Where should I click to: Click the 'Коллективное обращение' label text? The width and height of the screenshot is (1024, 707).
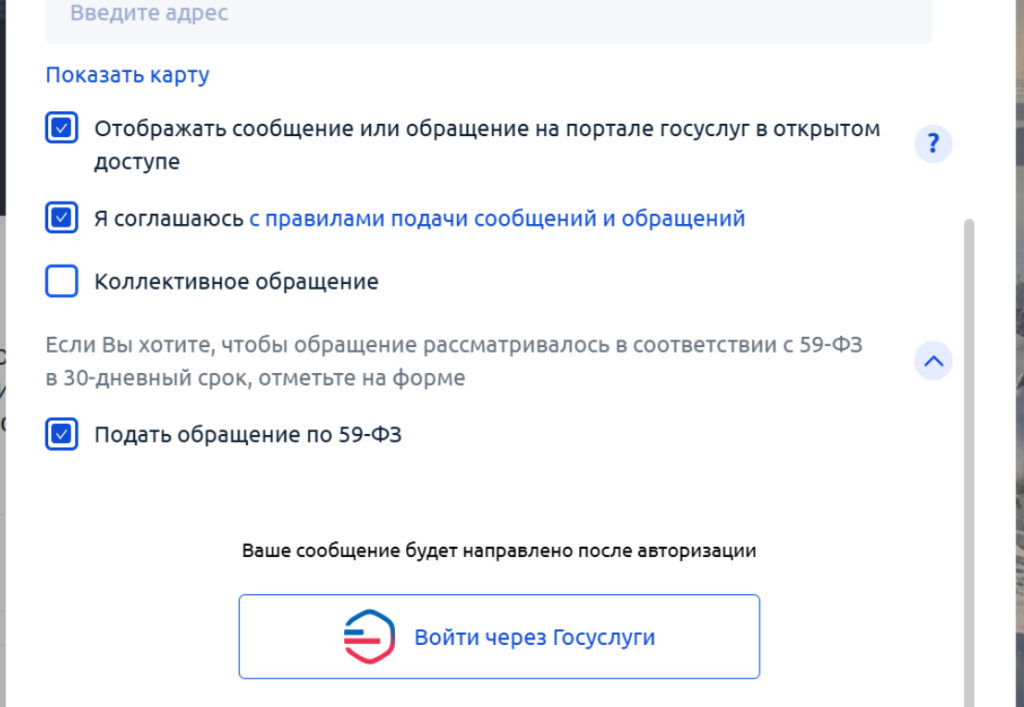coord(236,282)
